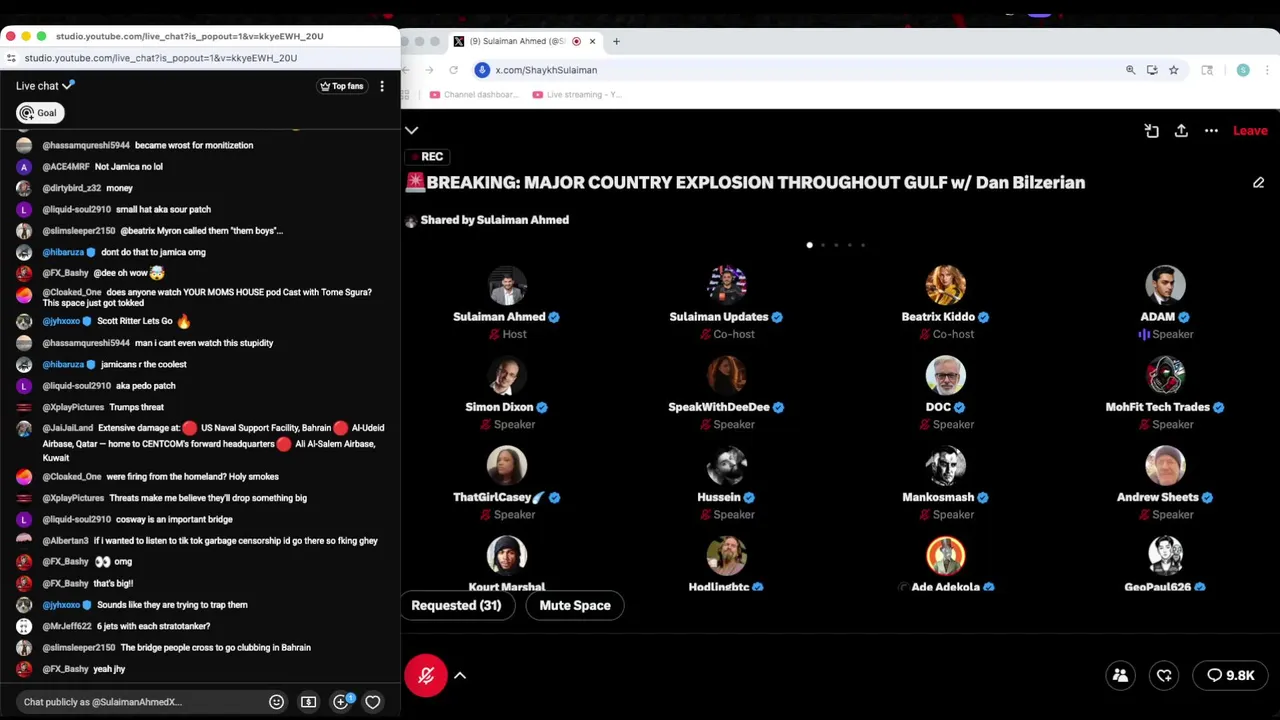1280x720 pixels.
Task: Open the Space more options ellipsis
Action: tap(1211, 131)
